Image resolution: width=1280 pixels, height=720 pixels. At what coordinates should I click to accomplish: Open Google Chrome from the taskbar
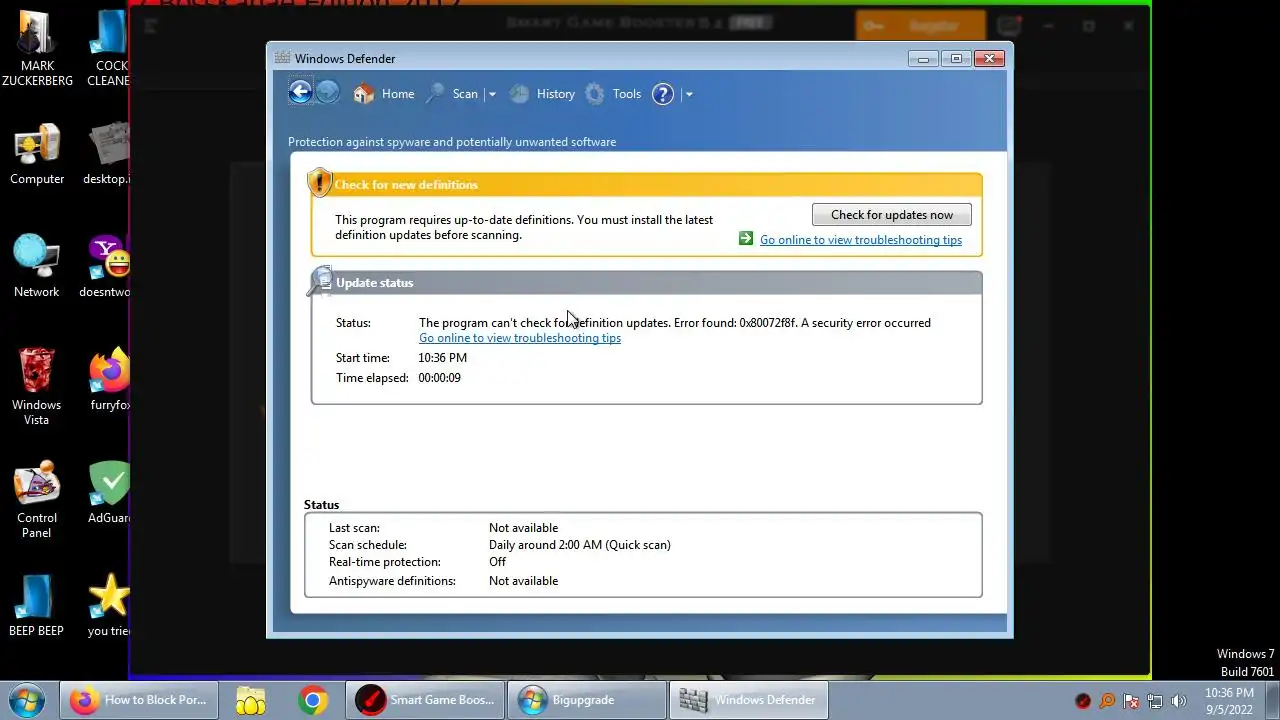click(312, 700)
